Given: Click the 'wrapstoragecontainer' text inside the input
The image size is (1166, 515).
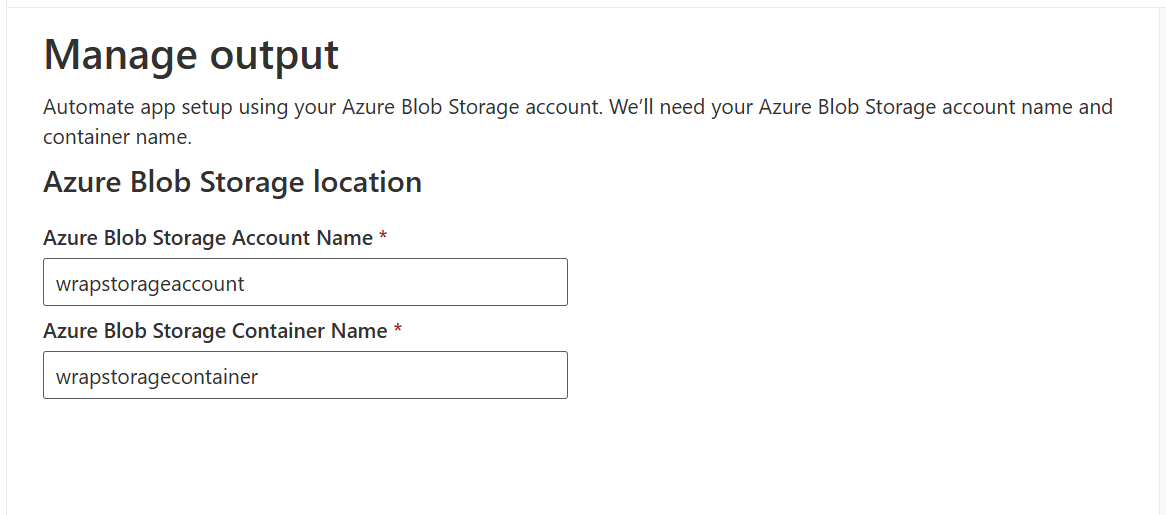Looking at the screenshot, I should click(157, 377).
